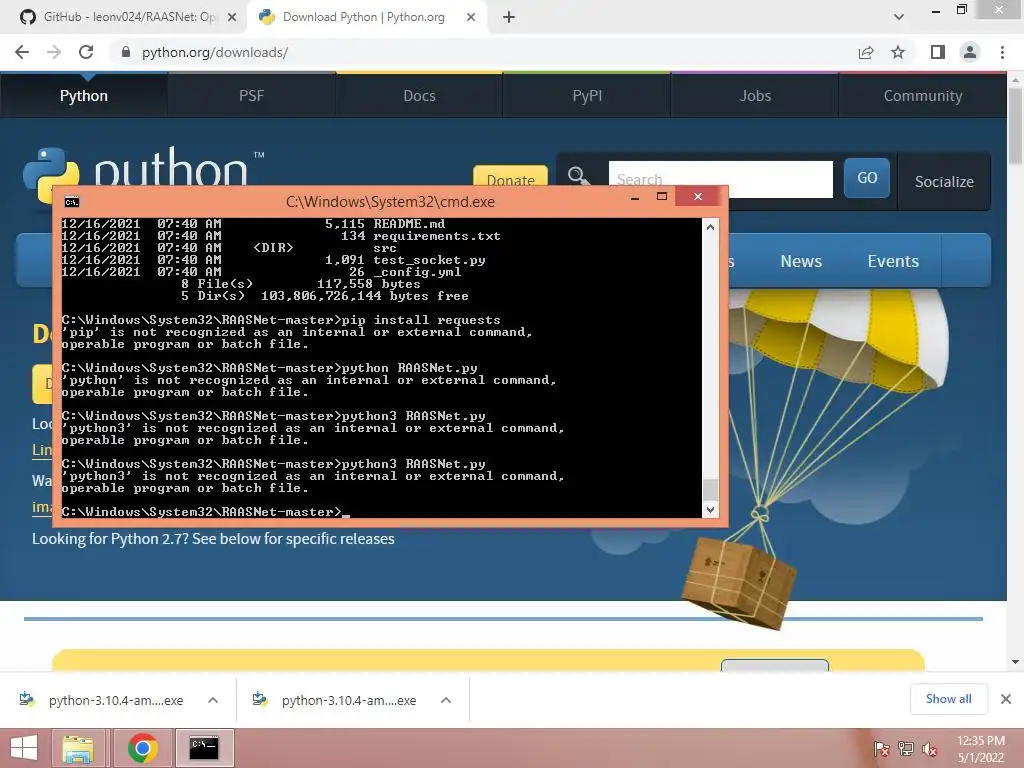
Task: Open the PyPI navigation item
Action: click(587, 96)
